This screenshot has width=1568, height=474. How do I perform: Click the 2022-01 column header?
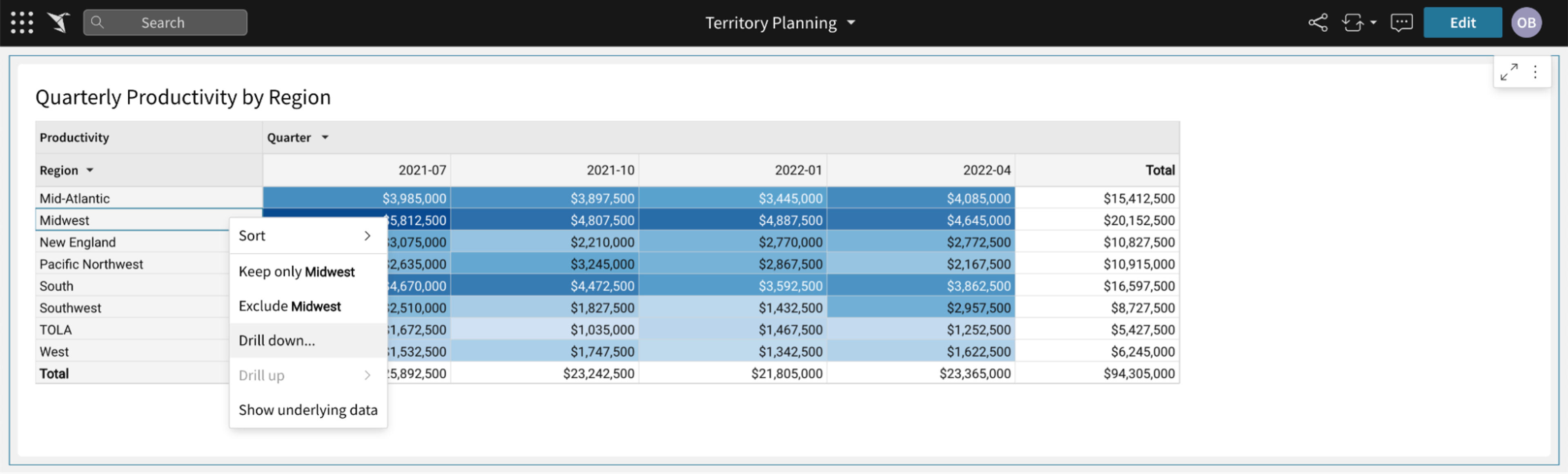coord(733,170)
